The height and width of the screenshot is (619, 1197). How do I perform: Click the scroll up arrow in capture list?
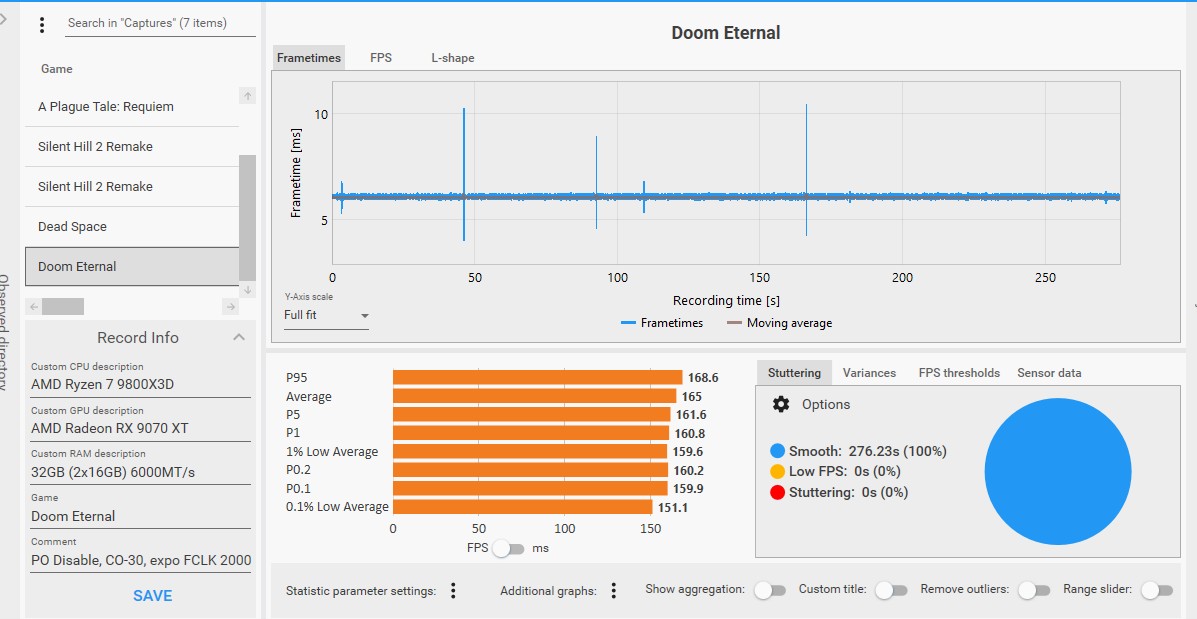[x=248, y=96]
